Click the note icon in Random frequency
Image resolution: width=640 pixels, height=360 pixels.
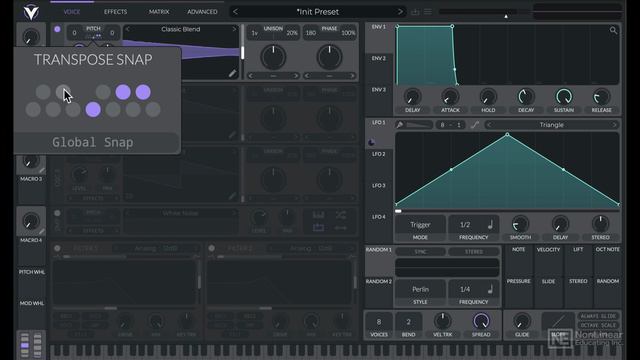[x=490, y=289]
